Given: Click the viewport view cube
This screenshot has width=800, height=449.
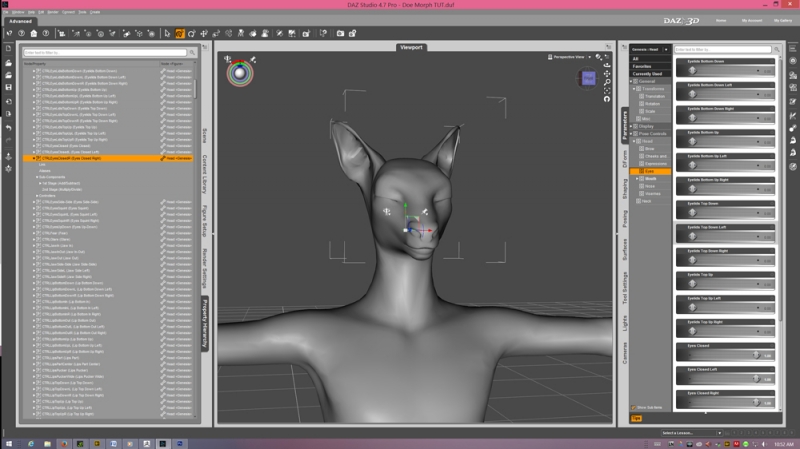Looking at the screenshot, I should 588,78.
